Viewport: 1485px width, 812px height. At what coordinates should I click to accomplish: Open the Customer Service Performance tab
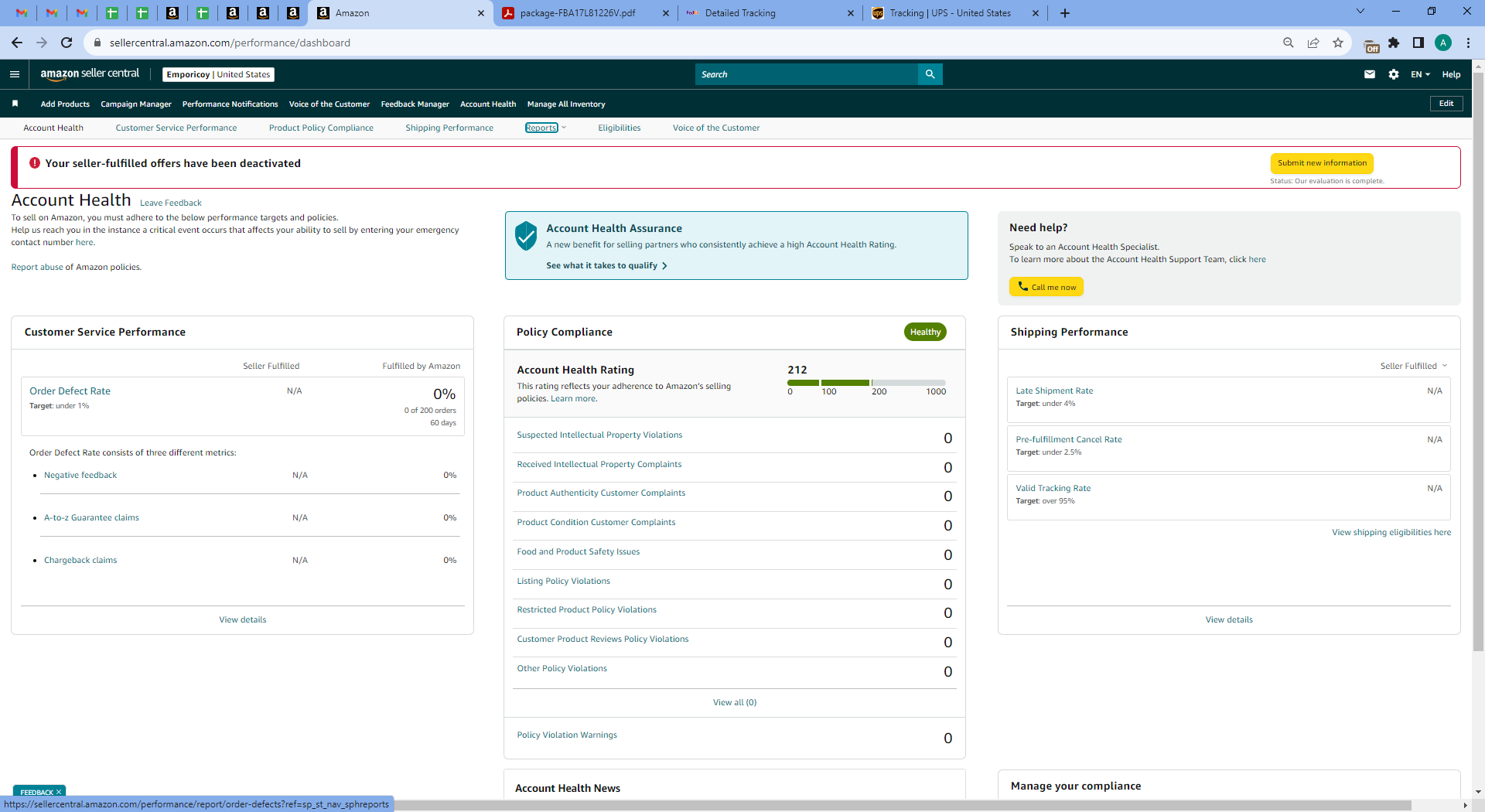(176, 128)
